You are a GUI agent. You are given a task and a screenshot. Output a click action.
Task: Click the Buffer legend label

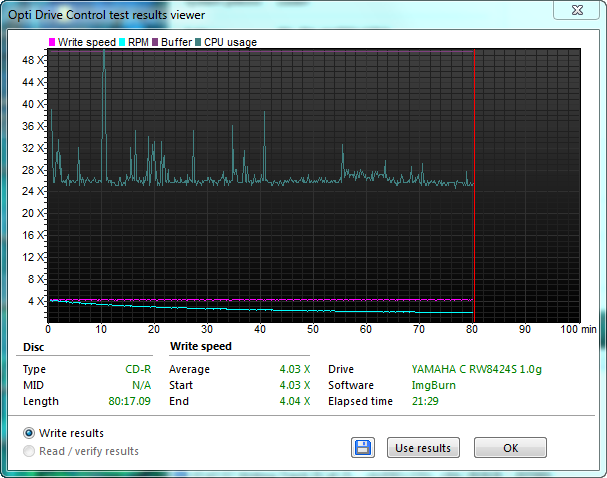click(x=177, y=42)
